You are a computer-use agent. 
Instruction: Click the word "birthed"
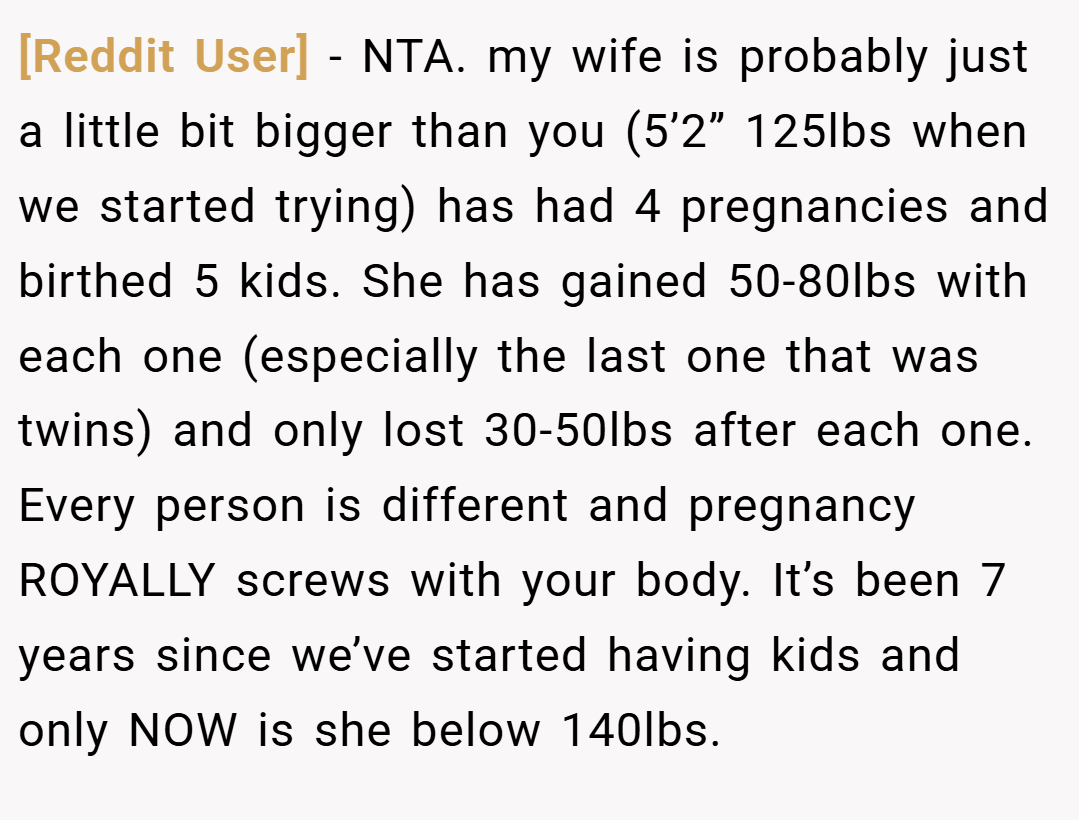point(96,281)
